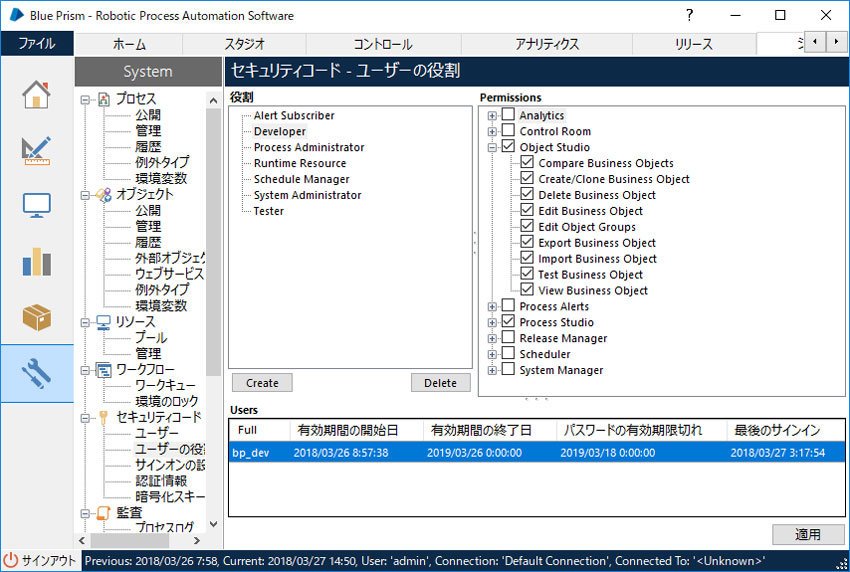Image resolution: width=850 pixels, height=572 pixels.
Task: Expand the Process Alerts permissions node
Action: [492, 306]
